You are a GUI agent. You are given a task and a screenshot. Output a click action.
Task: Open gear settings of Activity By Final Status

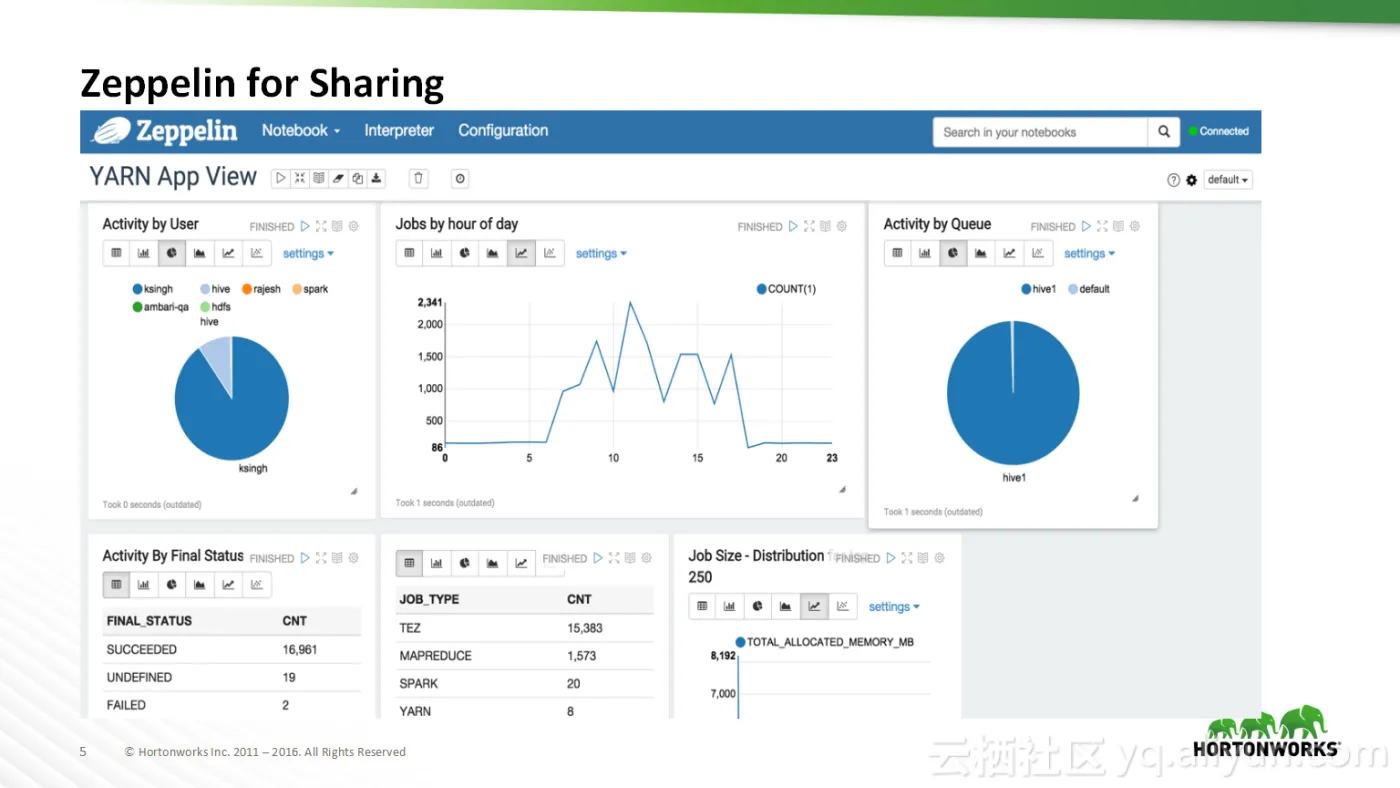click(x=353, y=558)
